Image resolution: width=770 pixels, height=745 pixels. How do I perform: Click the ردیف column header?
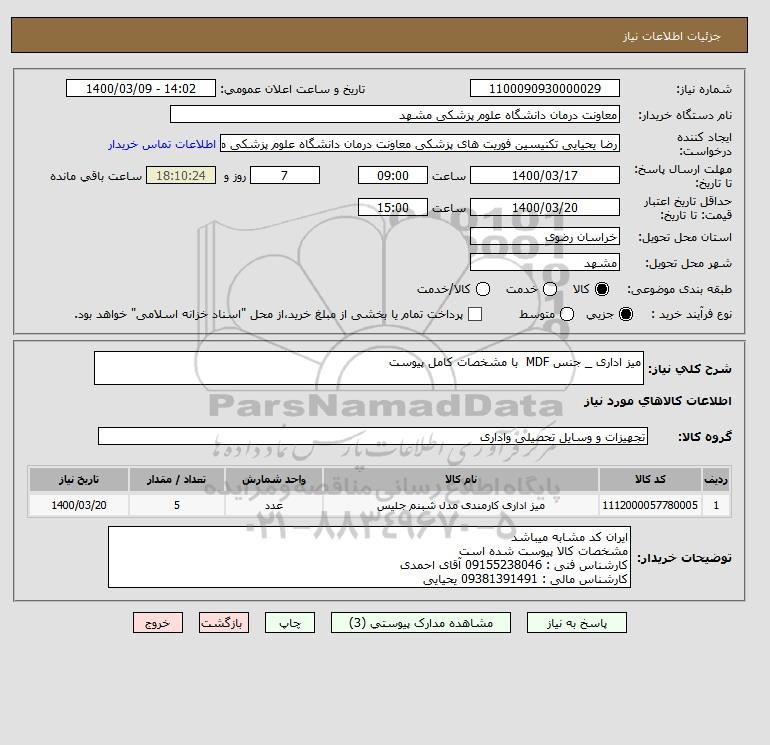[716, 479]
